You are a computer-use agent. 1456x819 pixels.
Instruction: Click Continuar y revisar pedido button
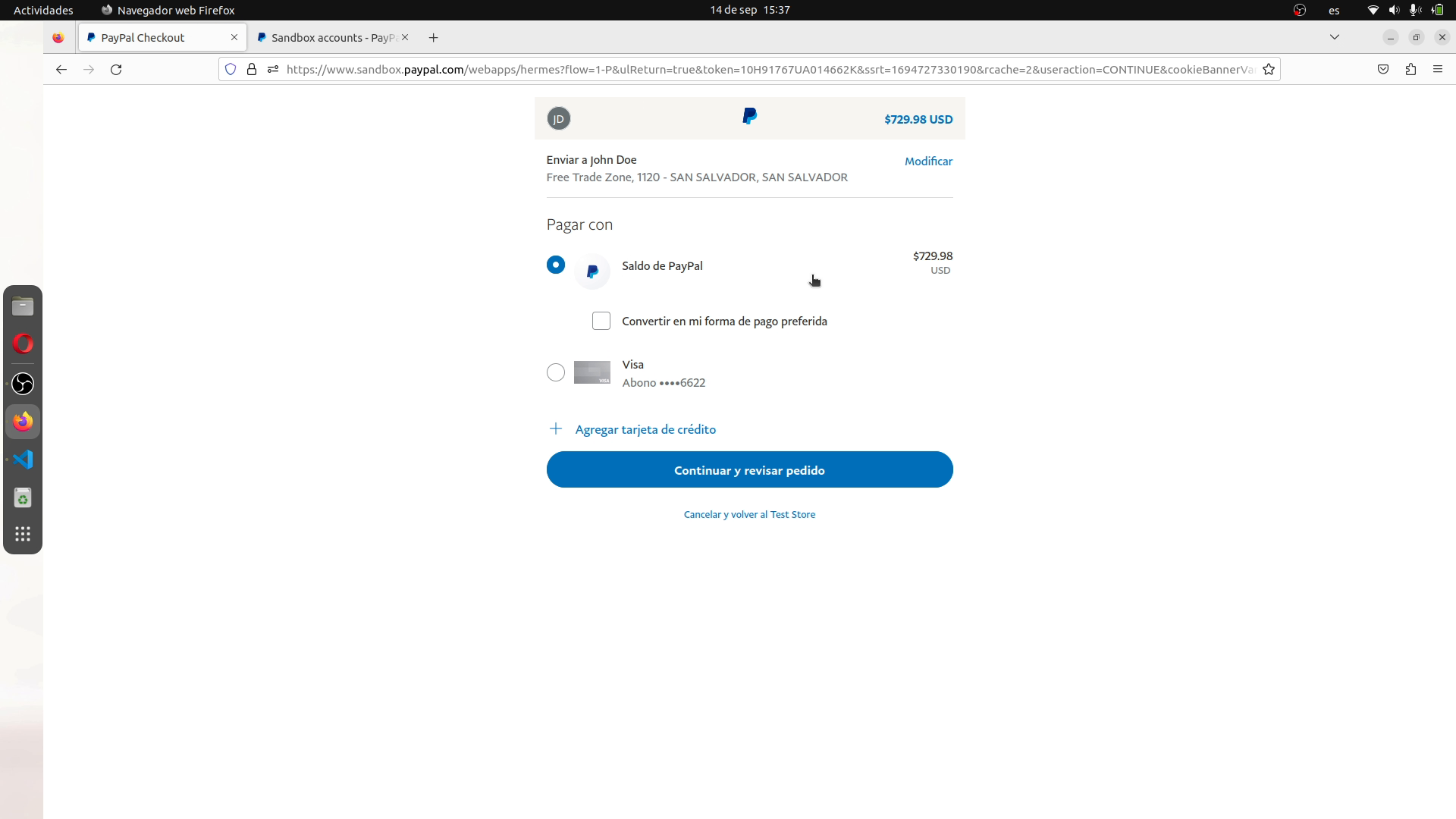749,469
